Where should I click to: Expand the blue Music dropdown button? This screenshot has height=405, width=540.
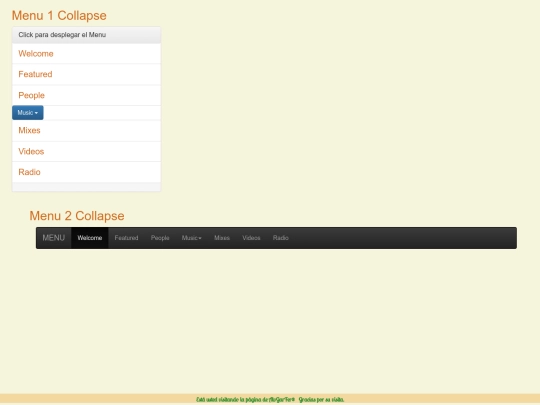[28, 113]
